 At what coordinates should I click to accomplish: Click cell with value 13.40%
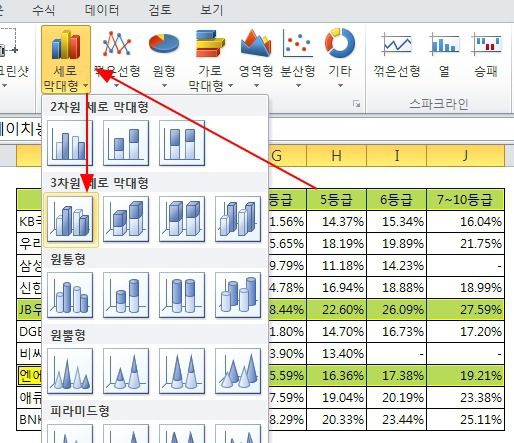[x=336, y=353]
